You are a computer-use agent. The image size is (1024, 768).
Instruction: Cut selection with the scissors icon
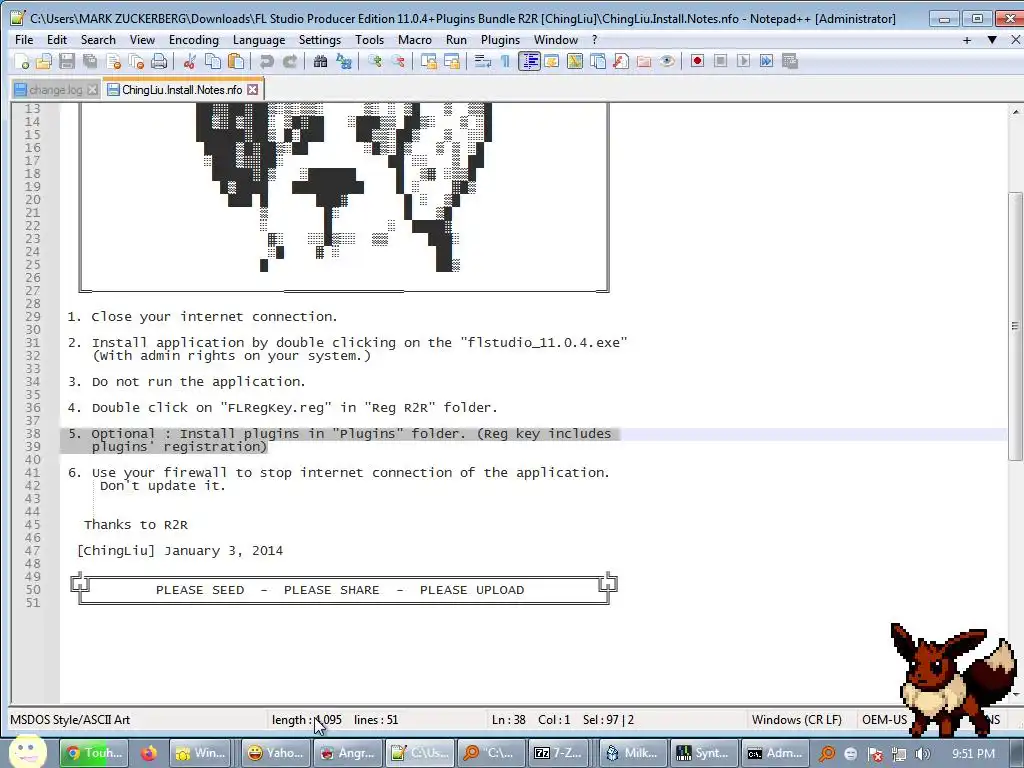[190, 61]
